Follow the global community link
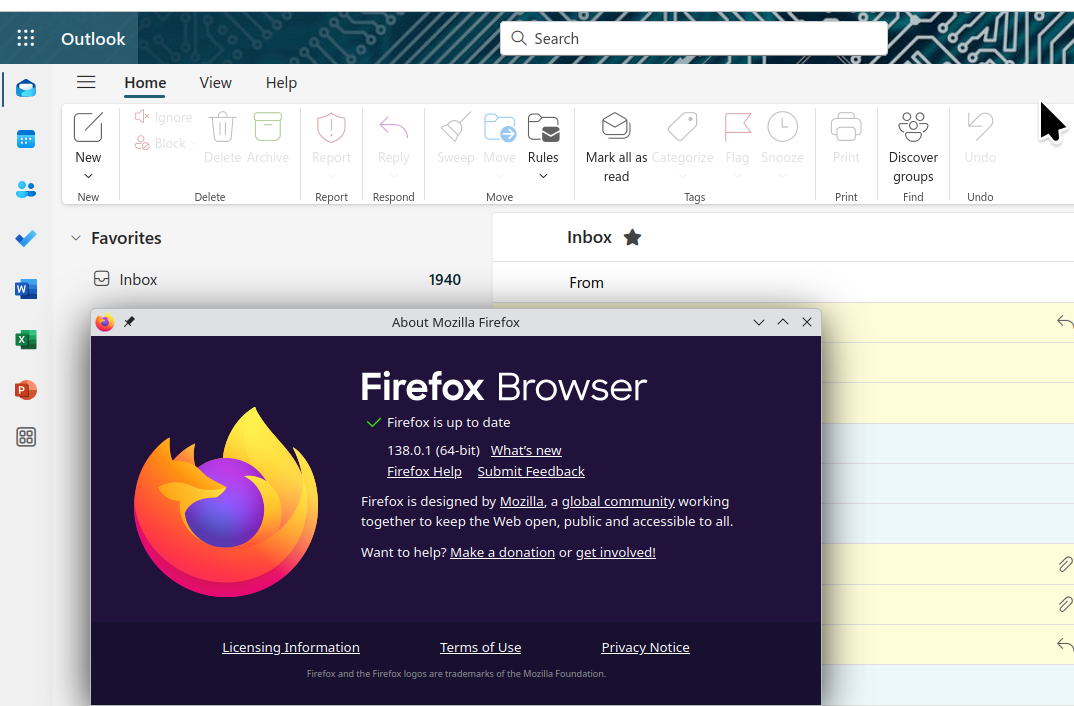This screenshot has height=706, width=1074. (x=618, y=501)
